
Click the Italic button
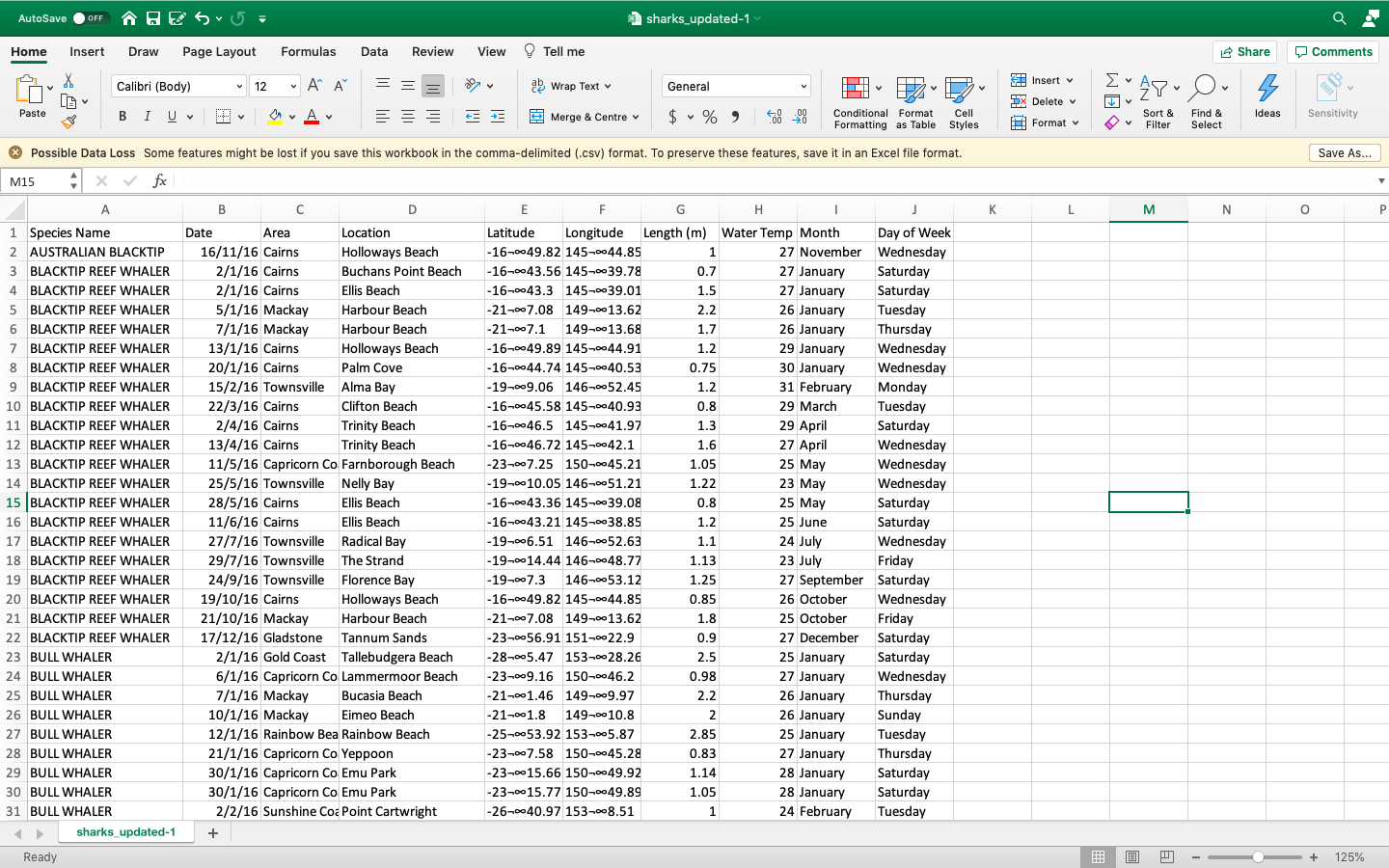(x=147, y=117)
